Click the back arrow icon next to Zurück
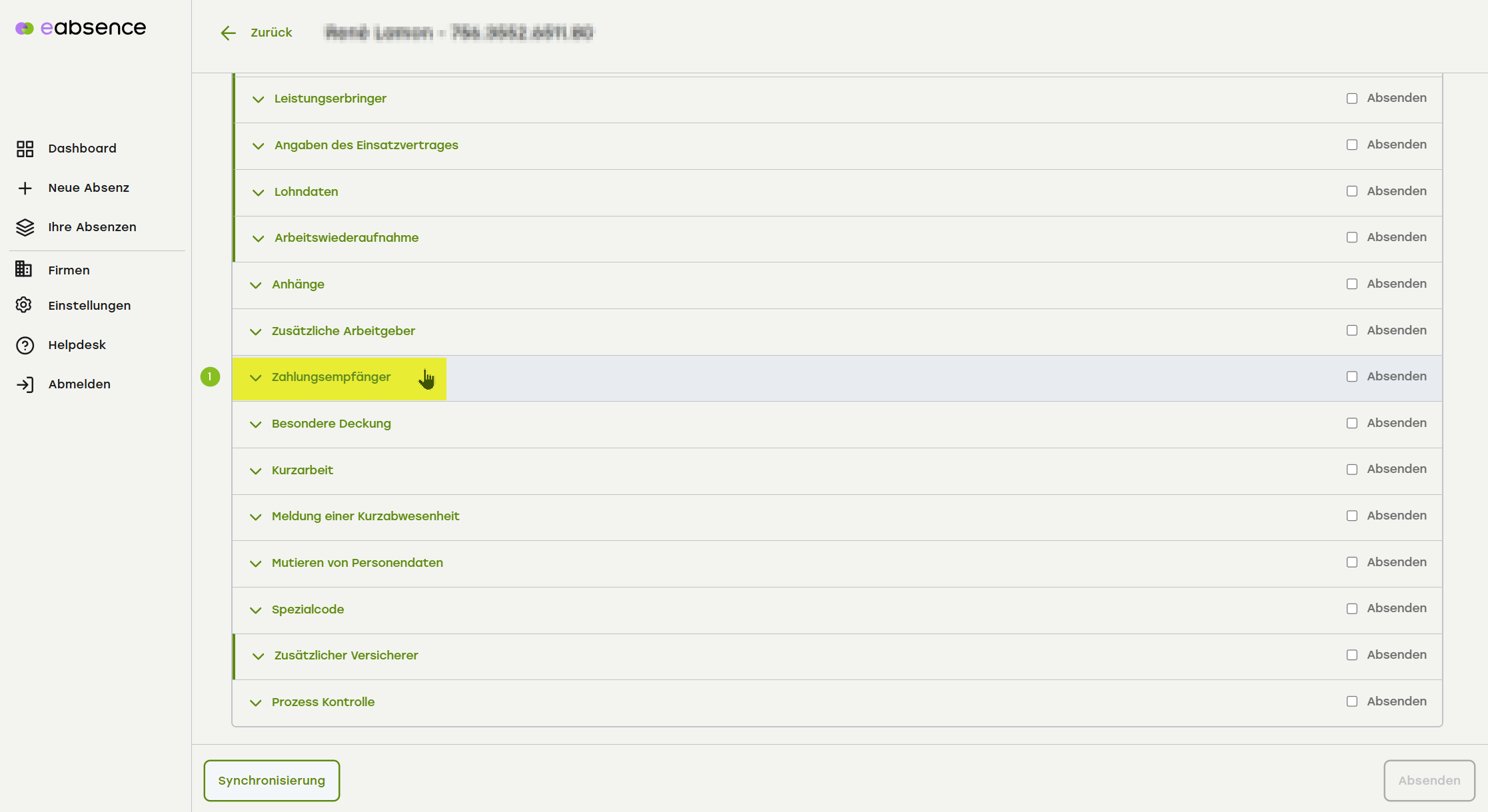The image size is (1488, 812). click(x=228, y=33)
